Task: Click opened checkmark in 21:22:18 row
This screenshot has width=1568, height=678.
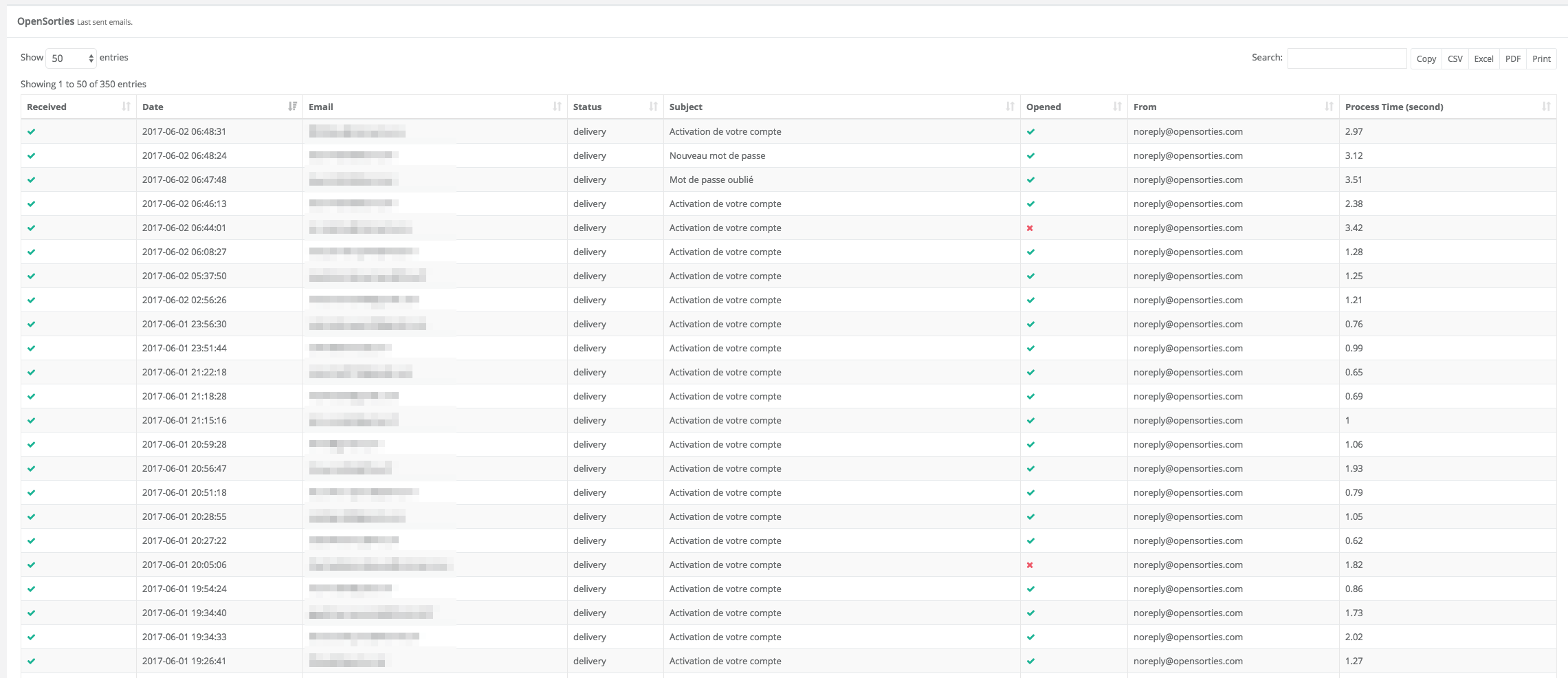Action: pyautogui.click(x=1030, y=373)
